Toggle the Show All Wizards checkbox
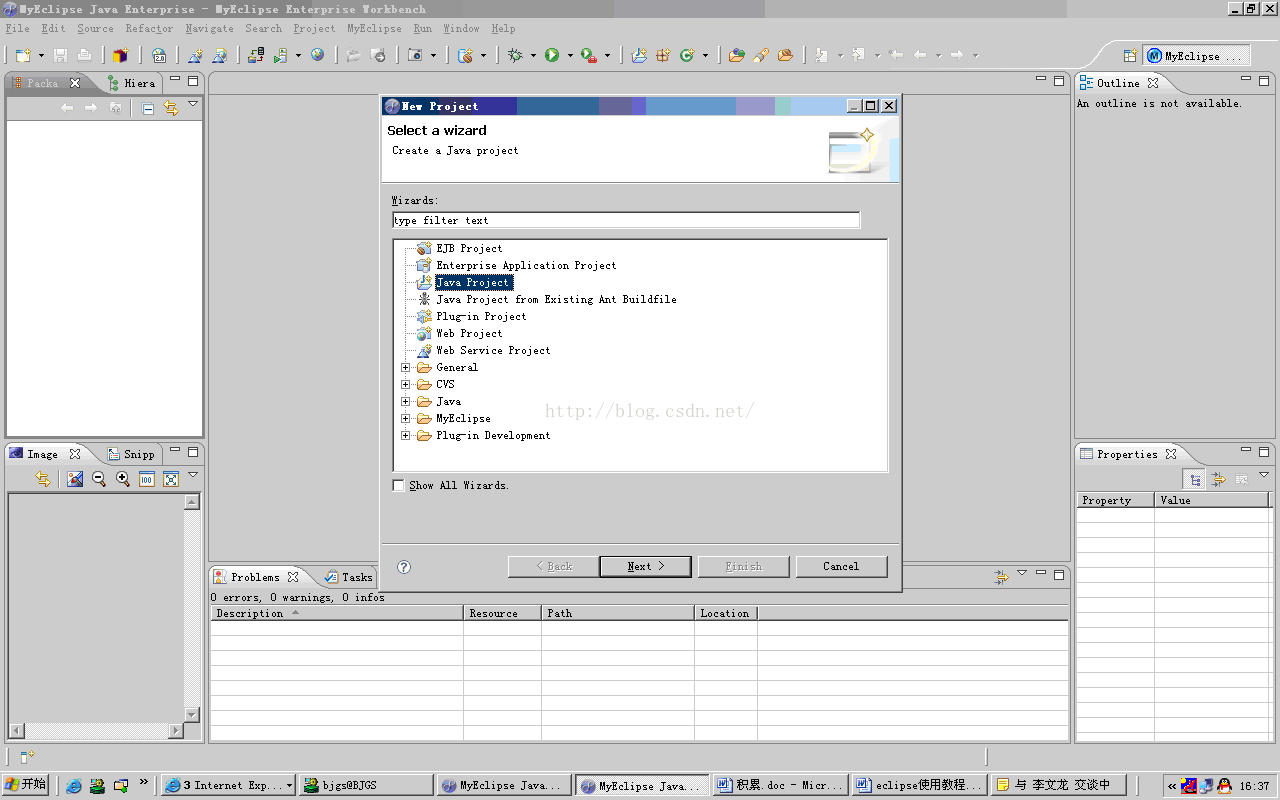1280x800 pixels. 399,485
